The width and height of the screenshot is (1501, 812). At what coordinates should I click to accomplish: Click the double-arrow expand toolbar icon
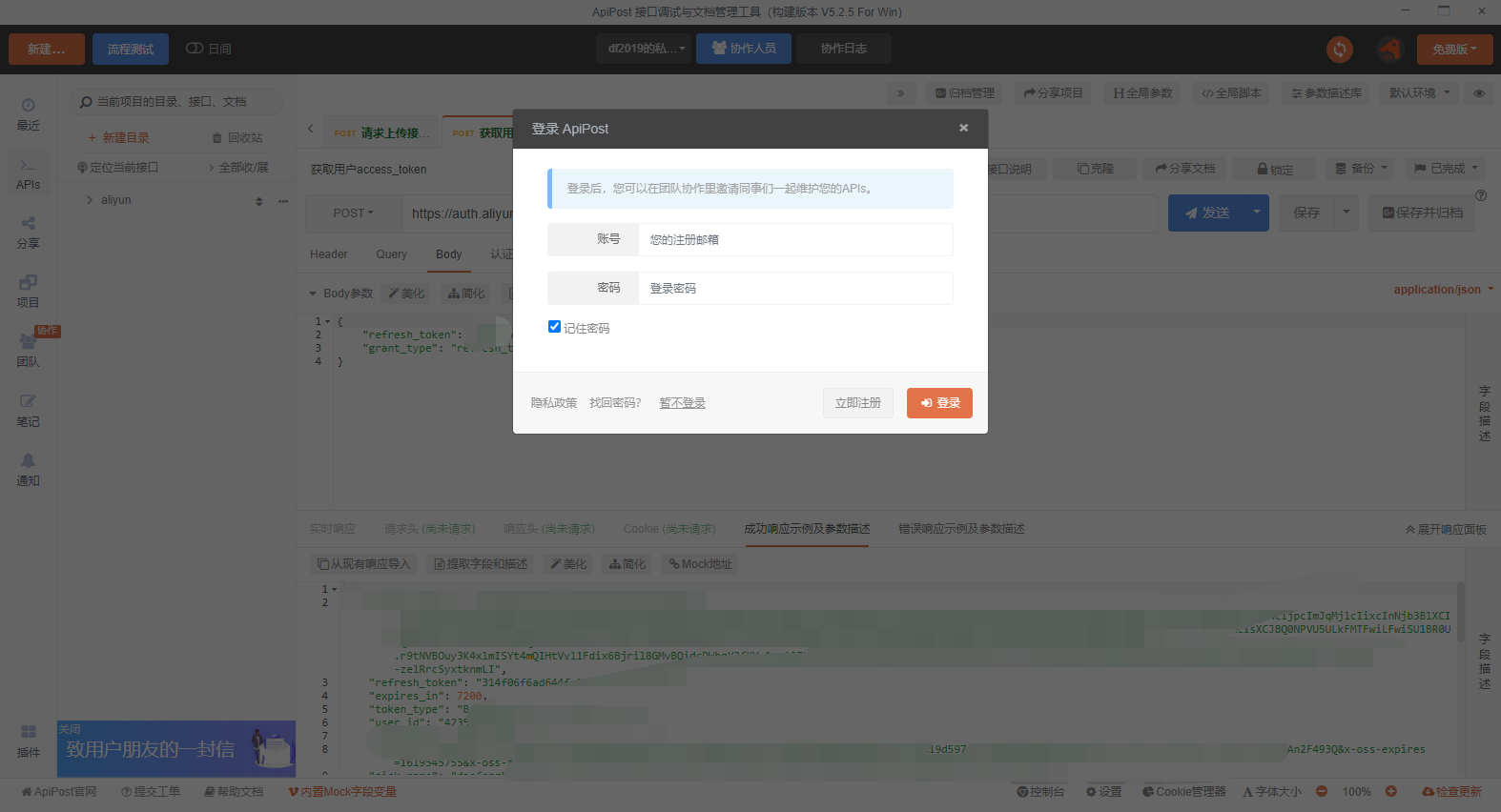(x=901, y=93)
